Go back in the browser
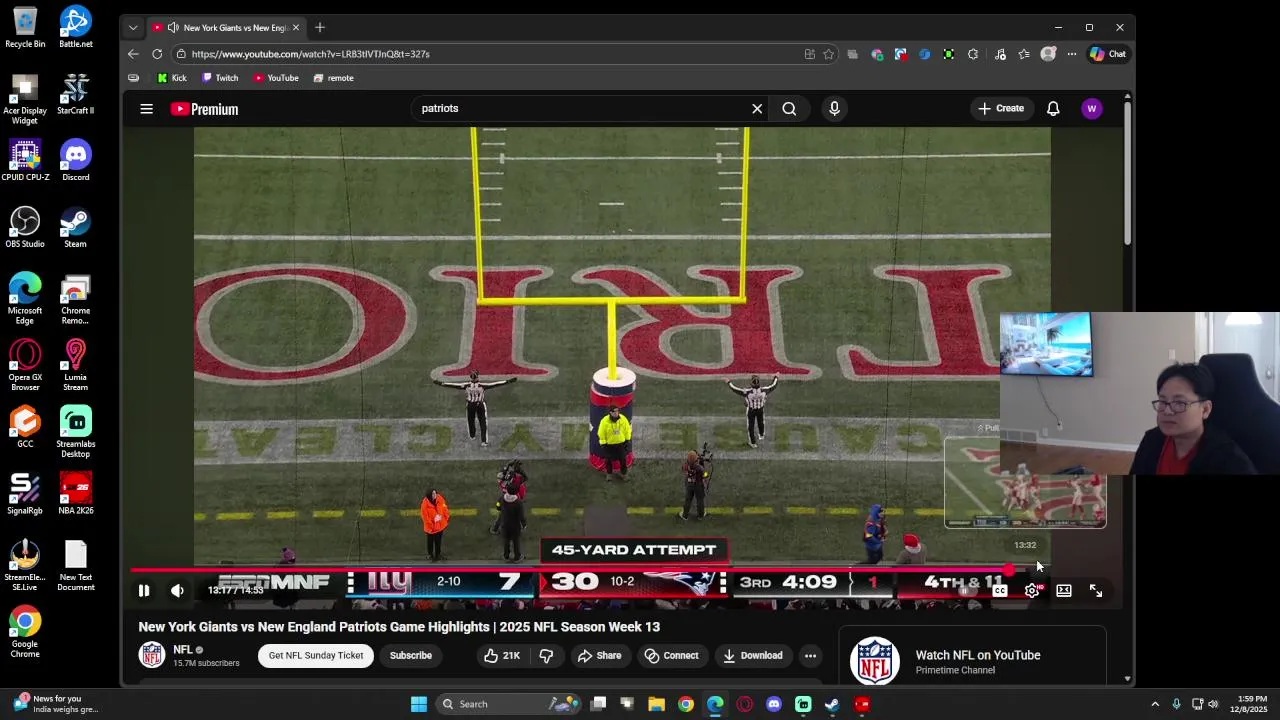This screenshot has height=720, width=1280. (133, 54)
